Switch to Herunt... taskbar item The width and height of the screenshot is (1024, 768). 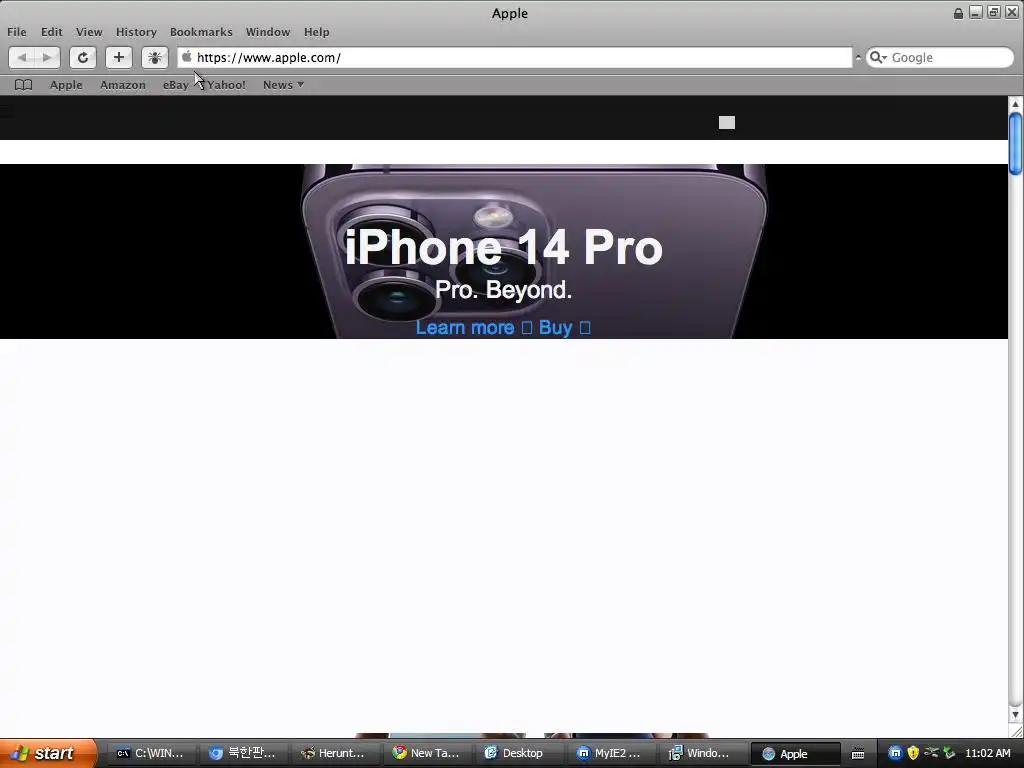pyautogui.click(x=333, y=753)
